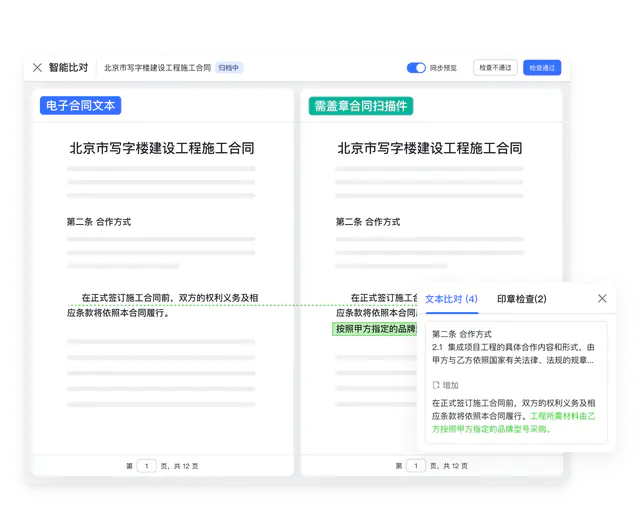
Task: Click the 检查不通过 button
Action: pyautogui.click(x=495, y=68)
